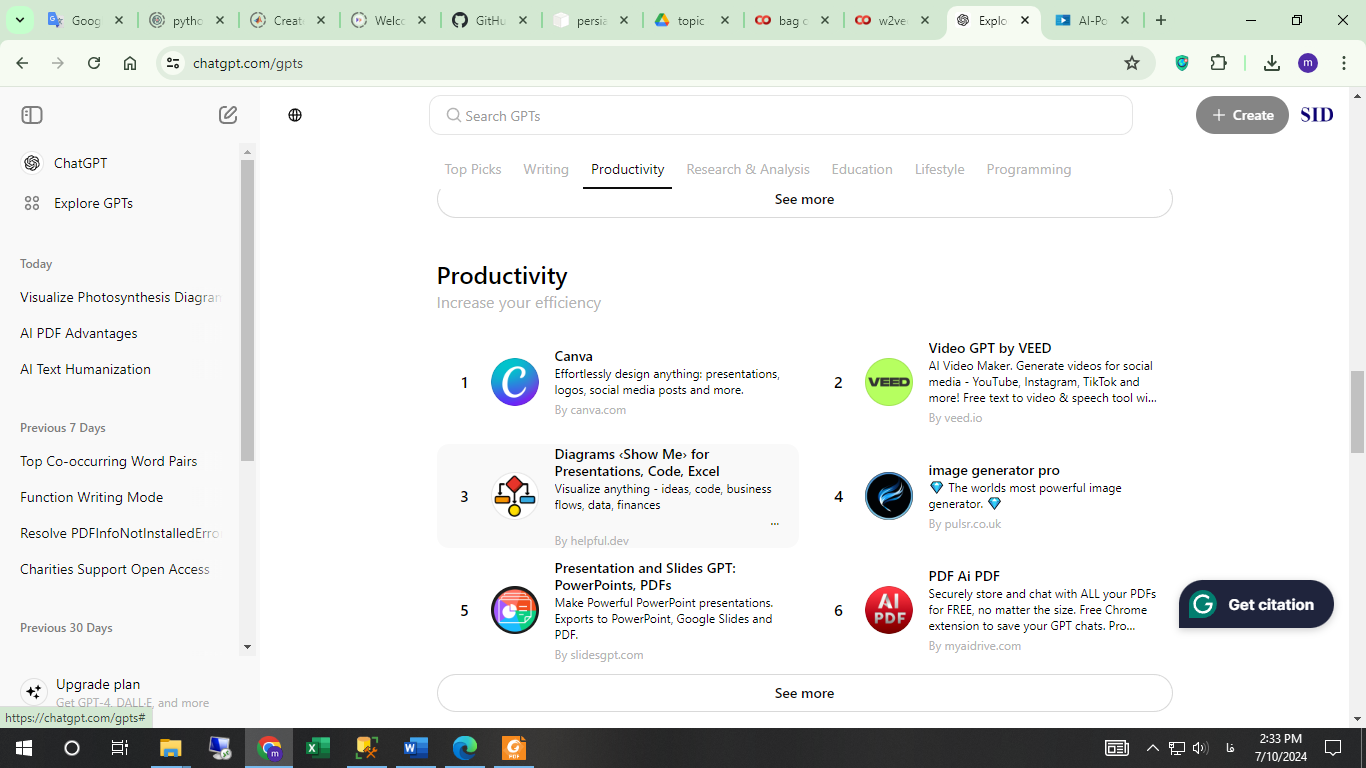Viewport: 1366px width, 768px height.
Task: Click the Explore GPTs grid icon
Action: (32, 203)
